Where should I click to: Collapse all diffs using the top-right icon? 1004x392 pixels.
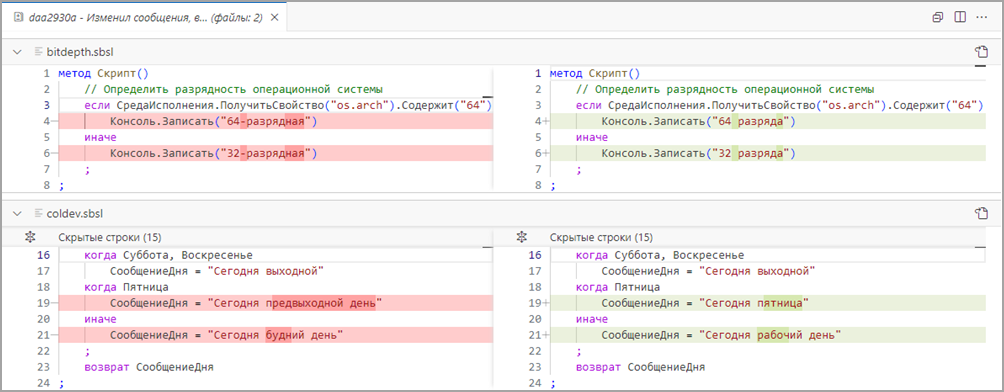pos(938,17)
